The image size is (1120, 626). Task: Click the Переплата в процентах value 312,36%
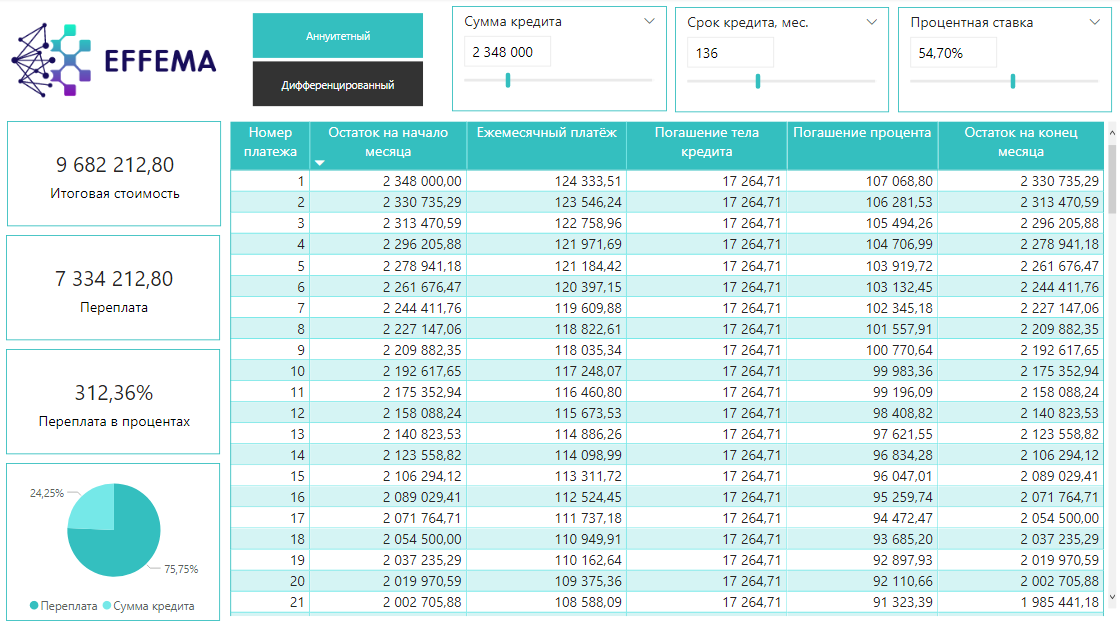click(114, 393)
